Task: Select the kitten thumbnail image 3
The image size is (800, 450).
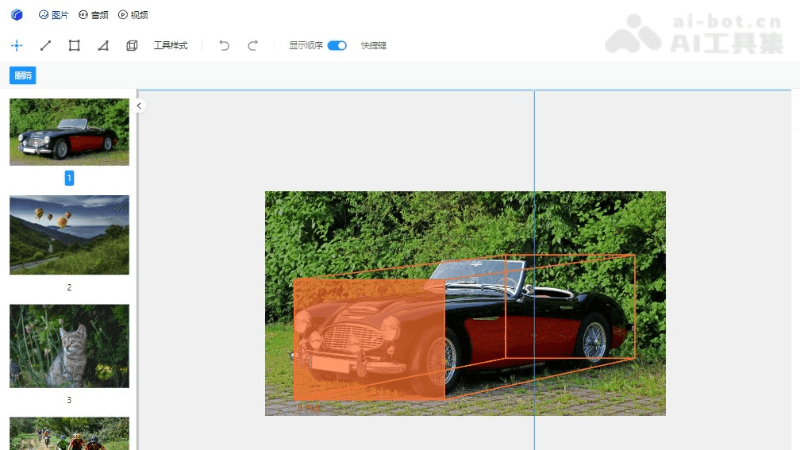Action: click(69, 345)
